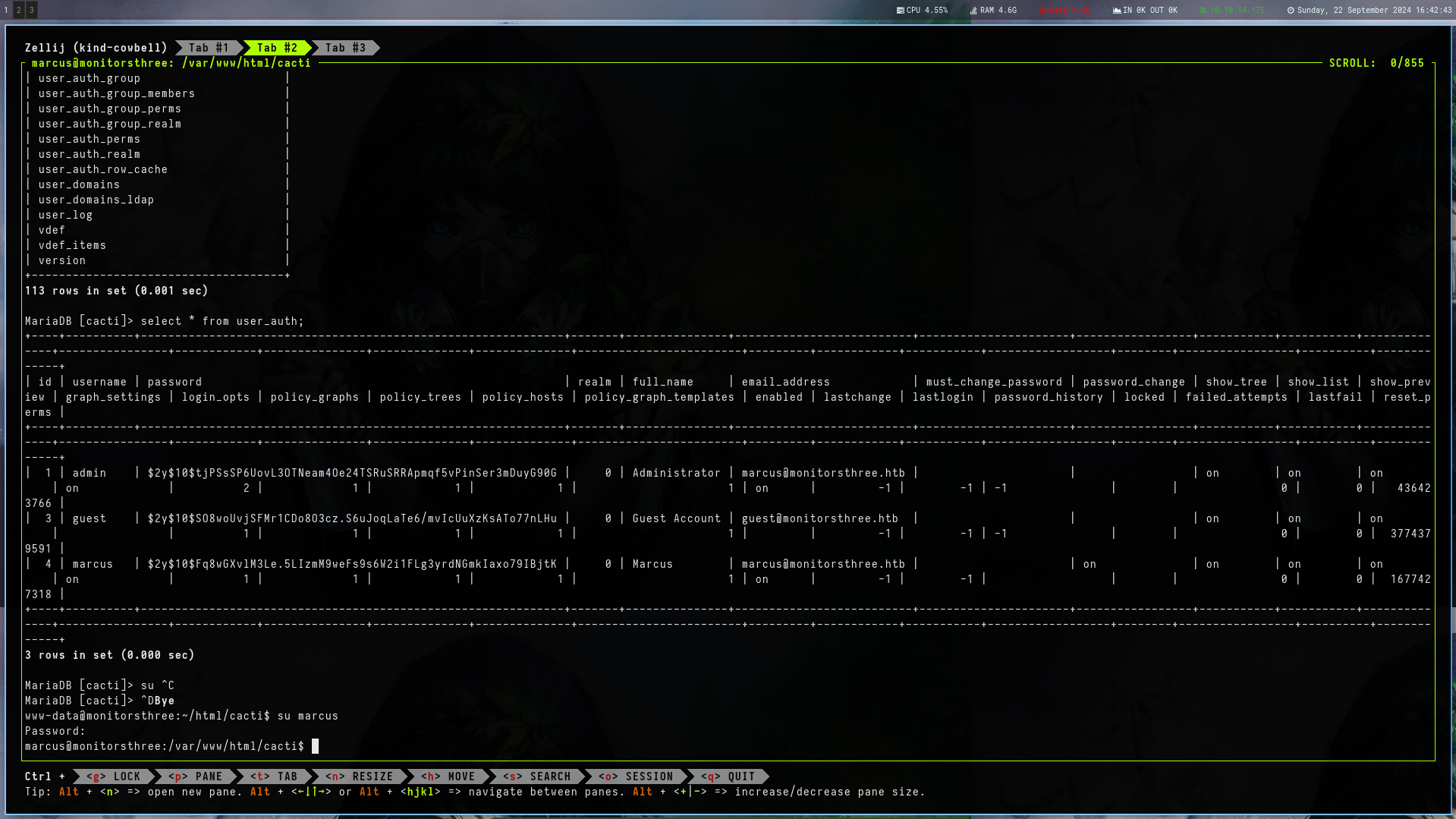Click the clock icon beside the date
Viewport: 1456px width, 819px height.
(x=1291, y=11)
